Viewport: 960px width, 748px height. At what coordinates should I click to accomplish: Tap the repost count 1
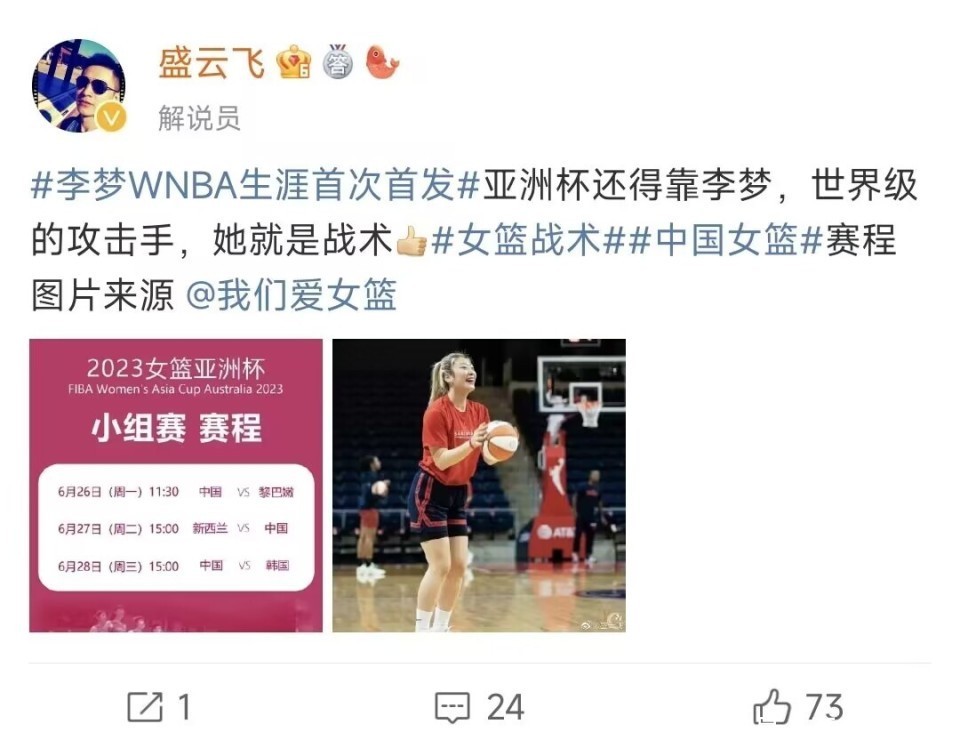pyautogui.click(x=184, y=708)
